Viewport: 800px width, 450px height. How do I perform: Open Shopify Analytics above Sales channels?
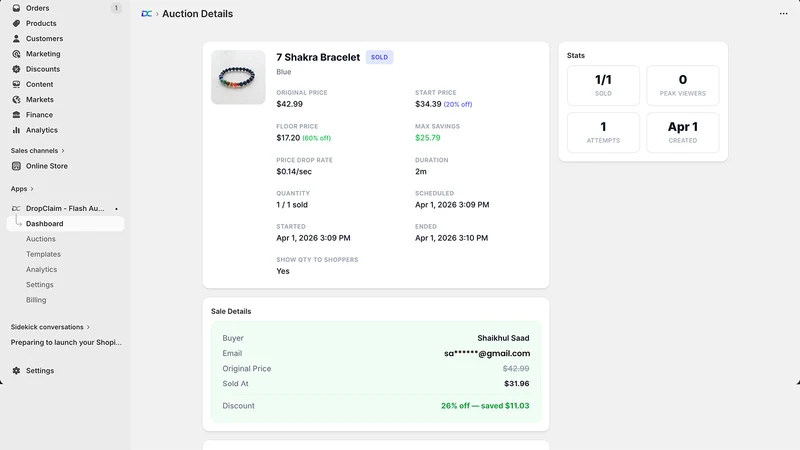42,130
